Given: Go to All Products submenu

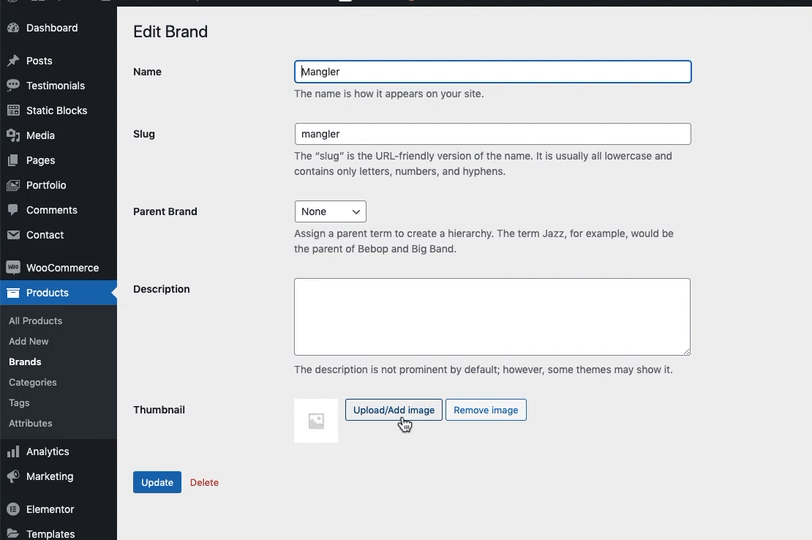Looking at the screenshot, I should tap(36, 321).
